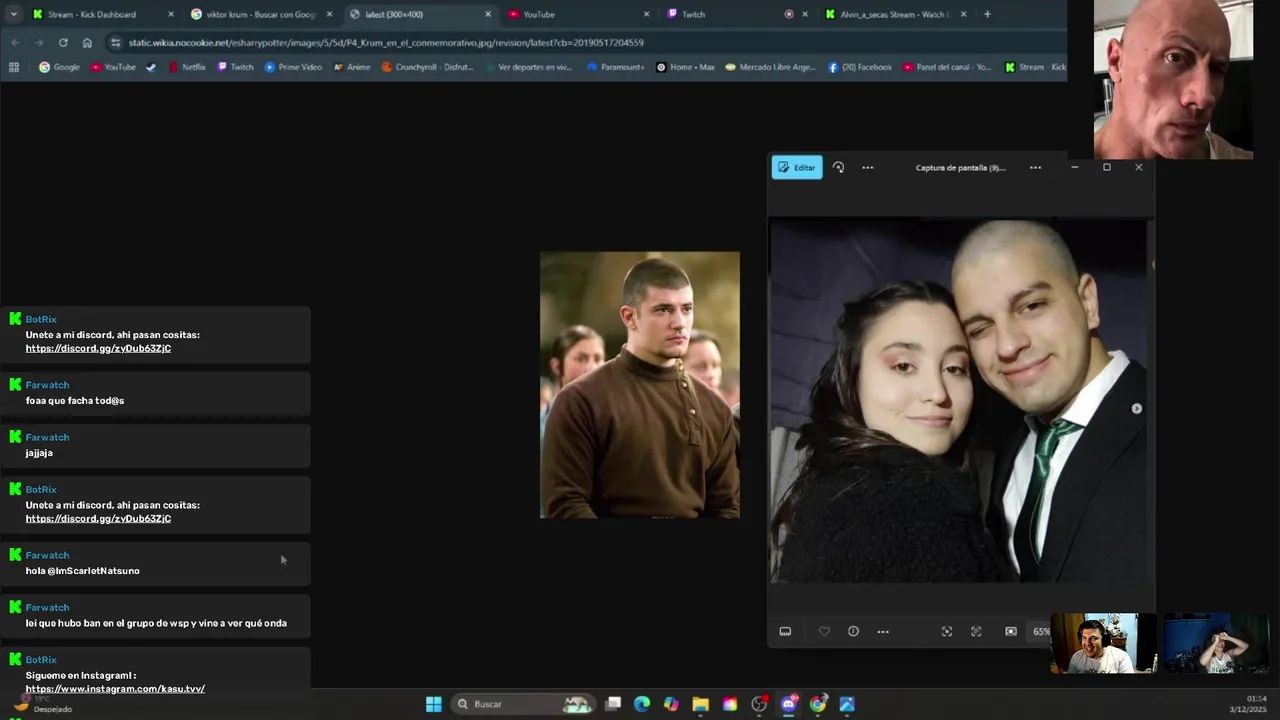Open a new browser tab
Screen dimensions: 1280x720
987,14
